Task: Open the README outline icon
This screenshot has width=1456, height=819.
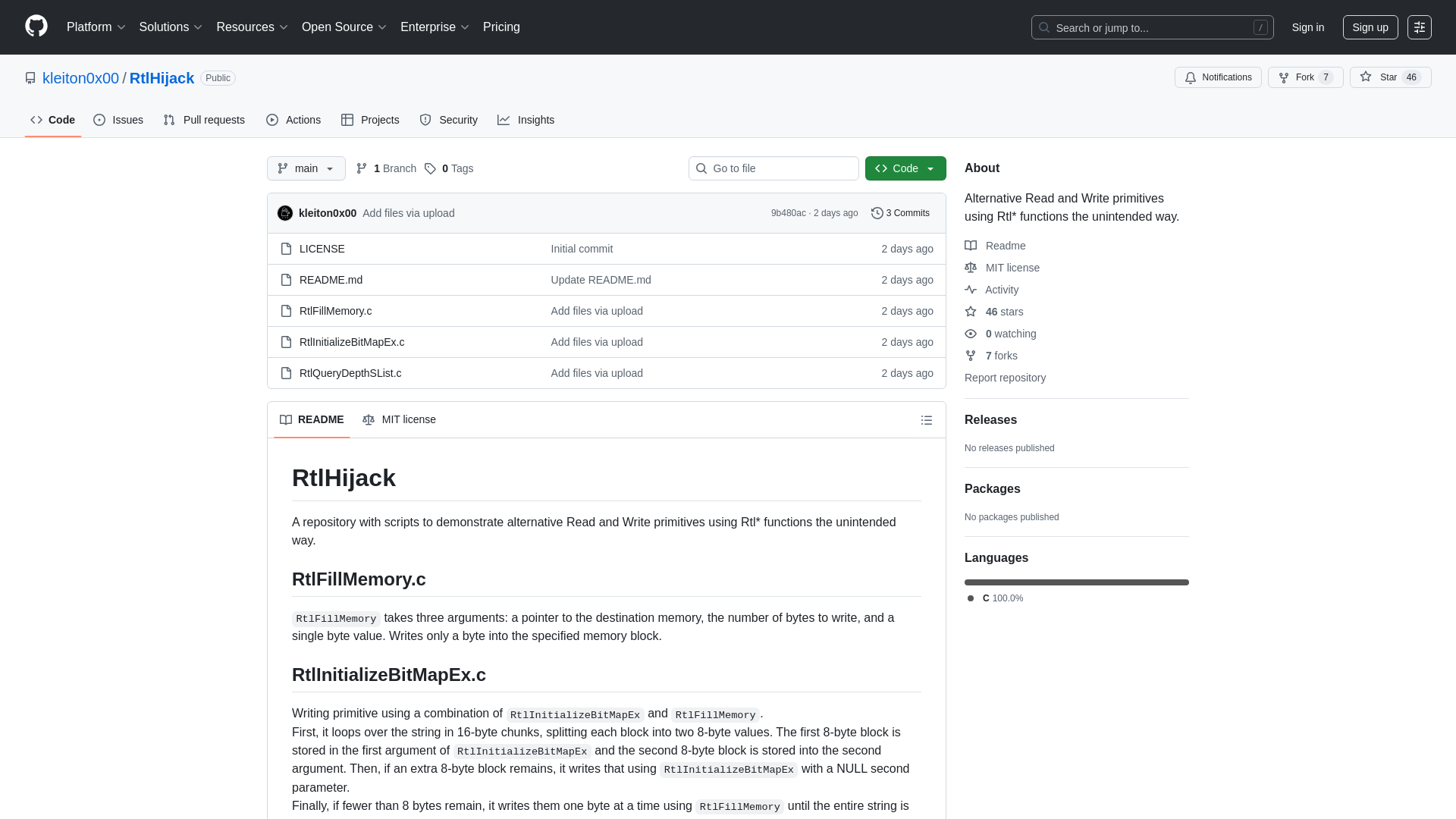Action: [927, 420]
